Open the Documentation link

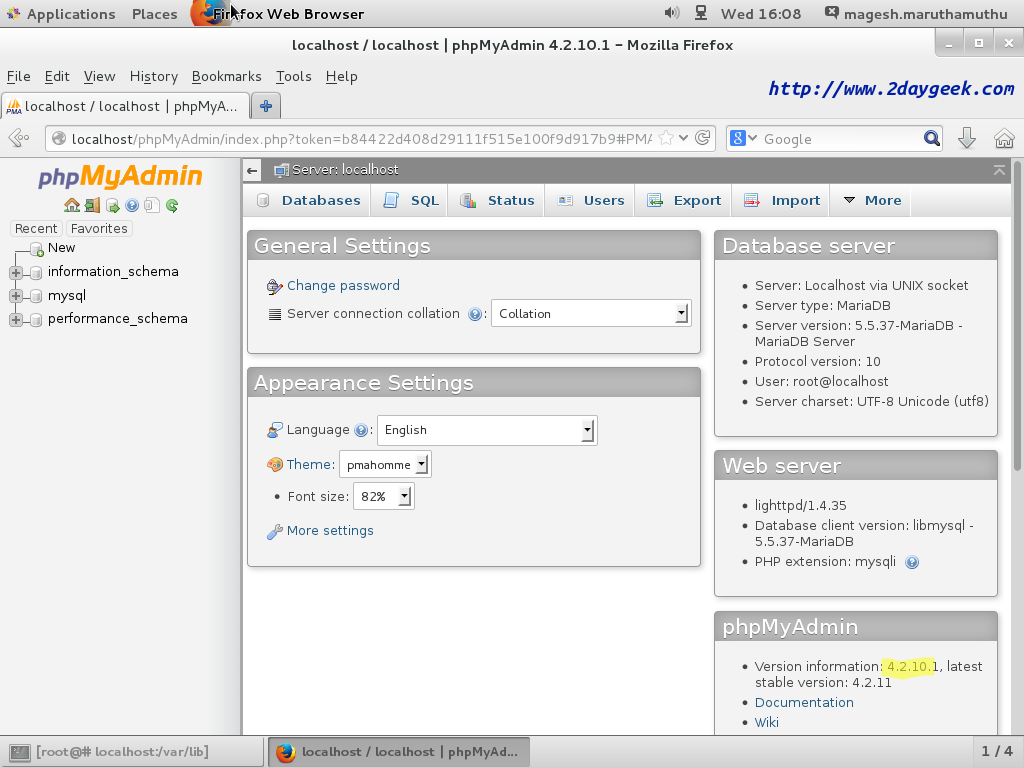pyautogui.click(x=804, y=703)
